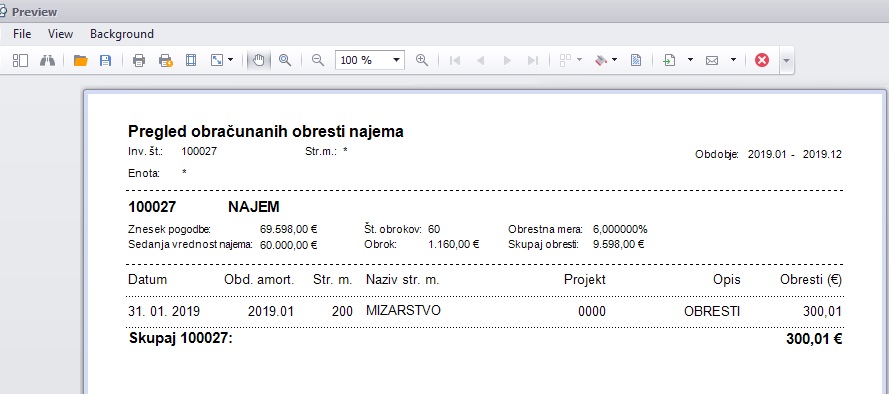Click the Quick Print icon

click(166, 60)
